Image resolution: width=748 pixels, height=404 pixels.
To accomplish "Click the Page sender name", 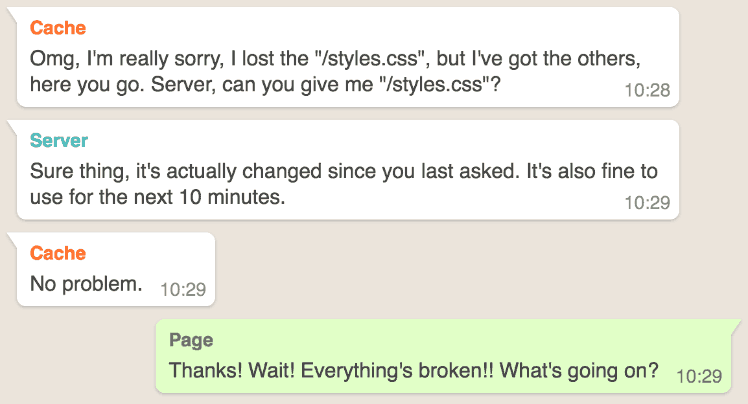I will pyautogui.click(x=191, y=340).
